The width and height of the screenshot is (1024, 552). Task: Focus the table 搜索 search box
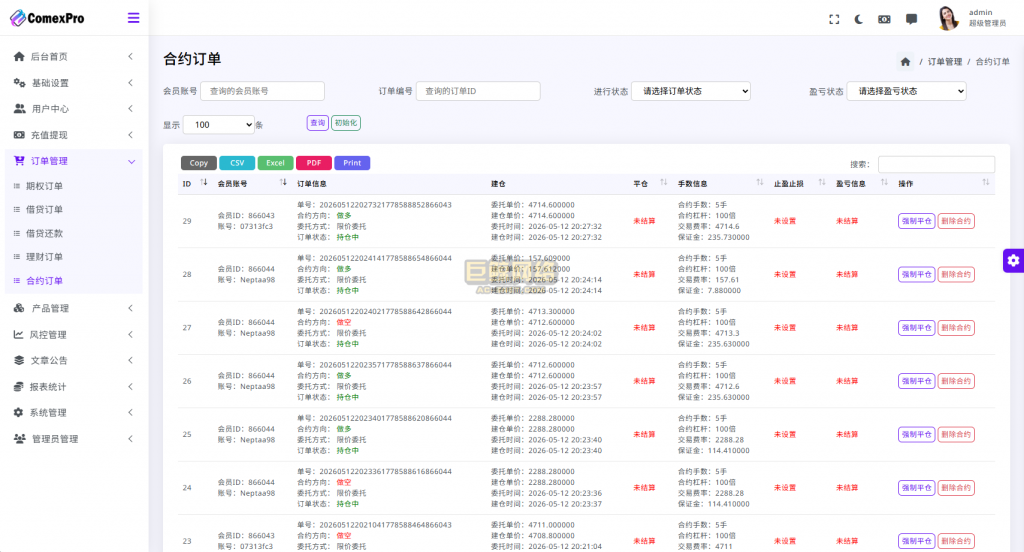point(936,164)
